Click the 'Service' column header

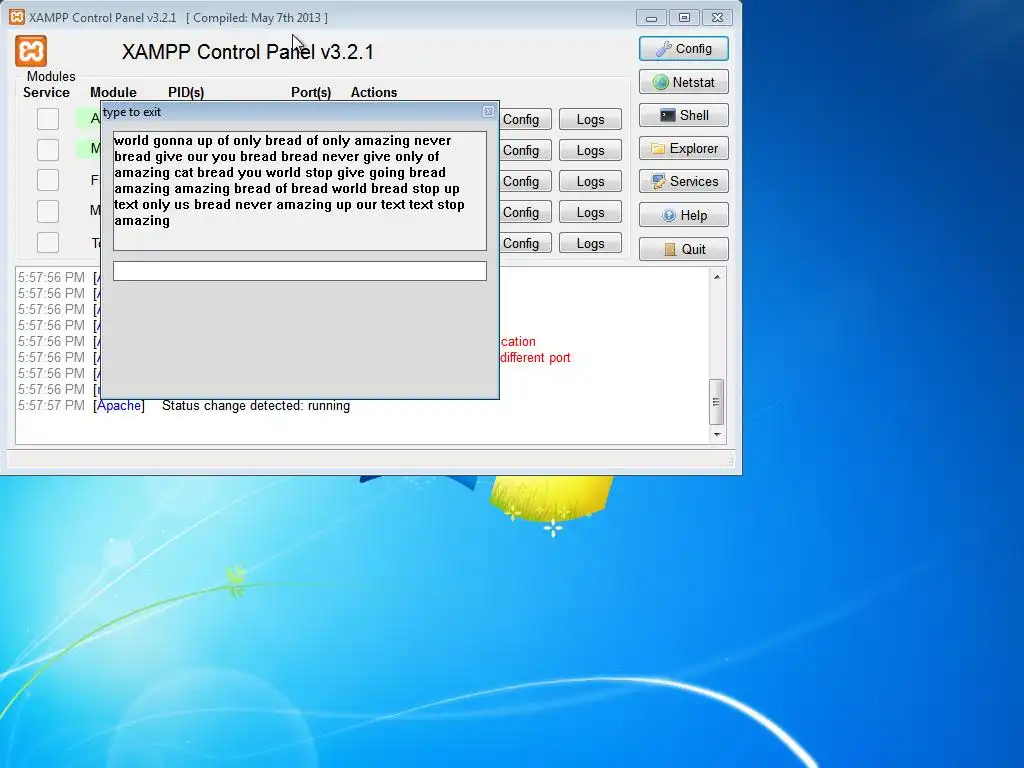(x=46, y=92)
